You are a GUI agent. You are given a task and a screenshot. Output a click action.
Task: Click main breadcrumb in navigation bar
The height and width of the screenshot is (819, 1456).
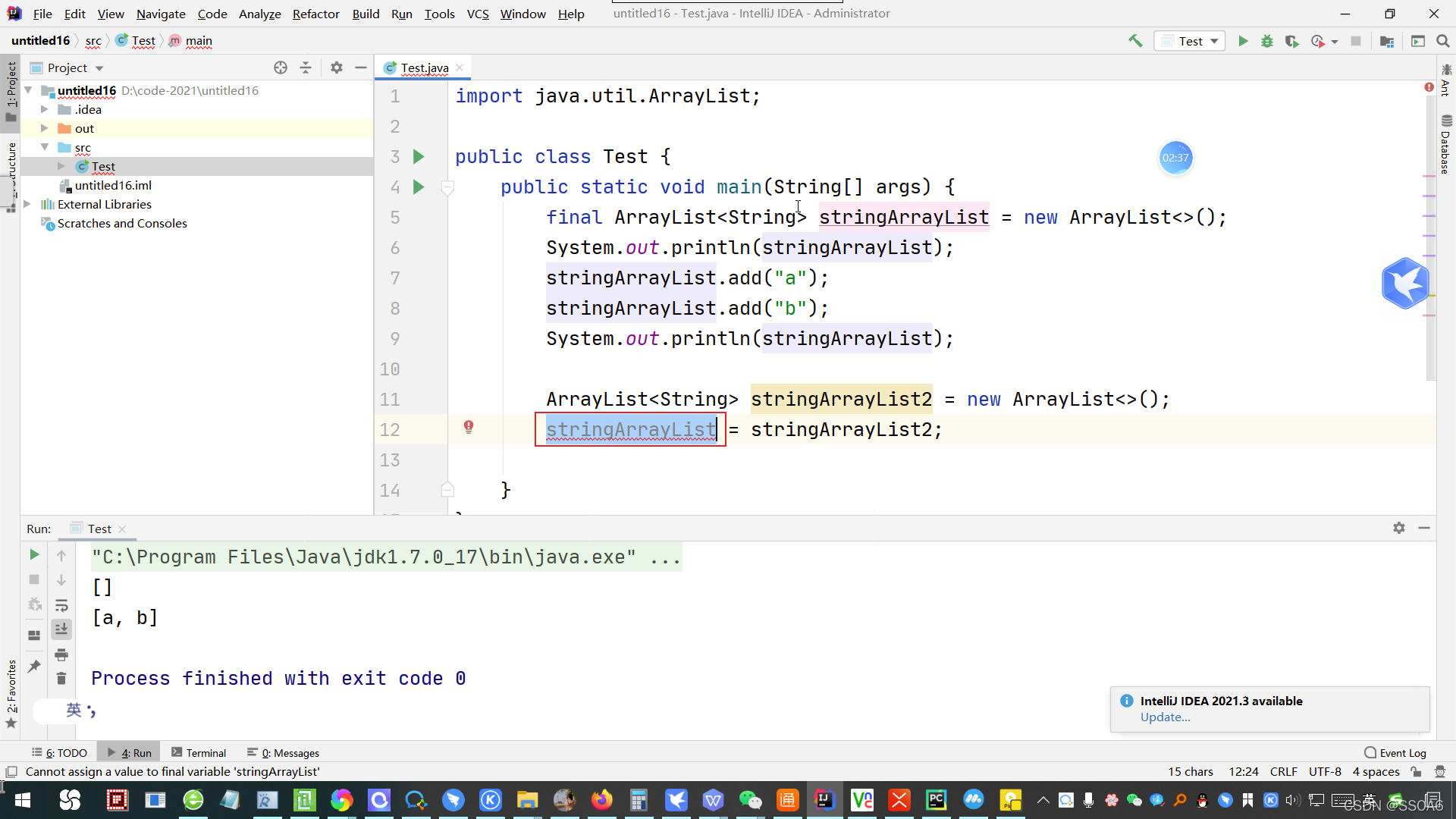pyautogui.click(x=199, y=41)
